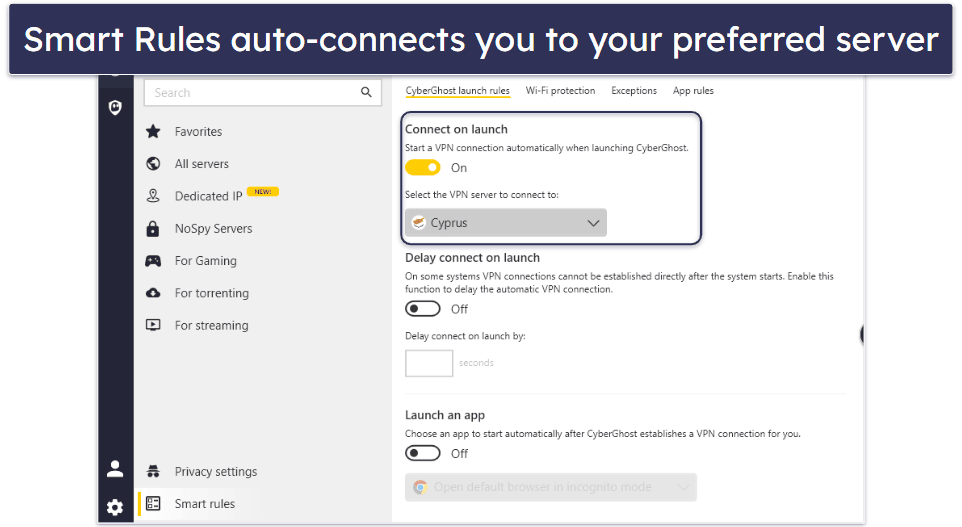Click the NoSpy Servers padlock icon
The image size is (962, 527).
coord(153,228)
